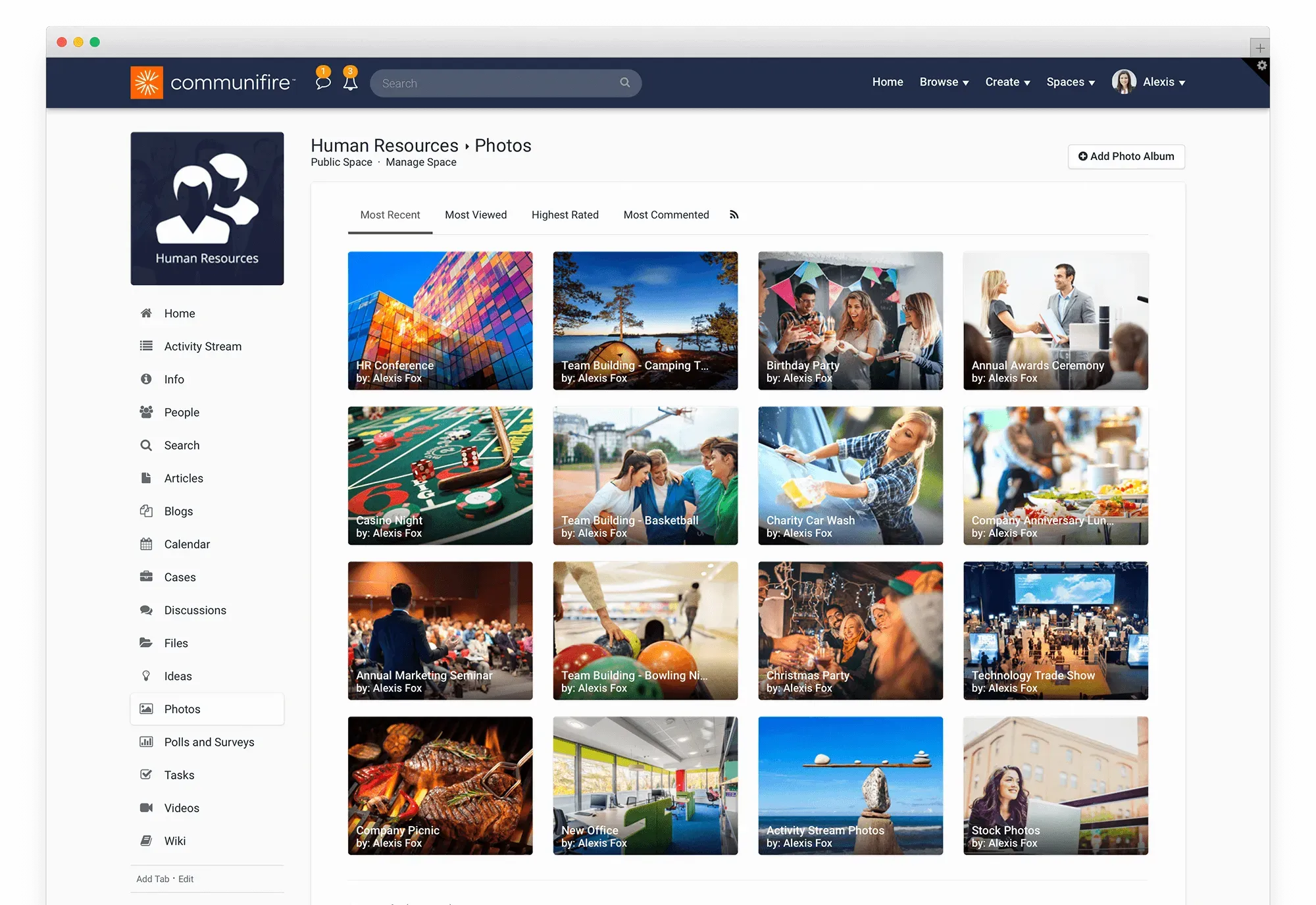The width and height of the screenshot is (1316, 905).
Task: Open the Christmas Party album
Action: tap(851, 631)
